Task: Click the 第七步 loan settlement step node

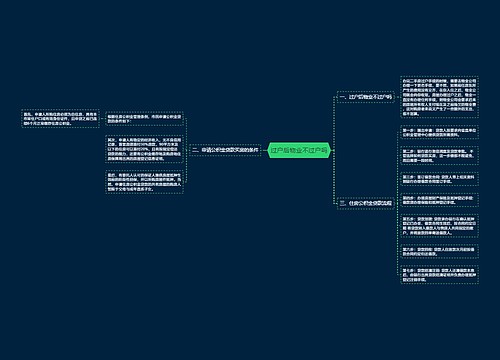Action: coord(439,275)
